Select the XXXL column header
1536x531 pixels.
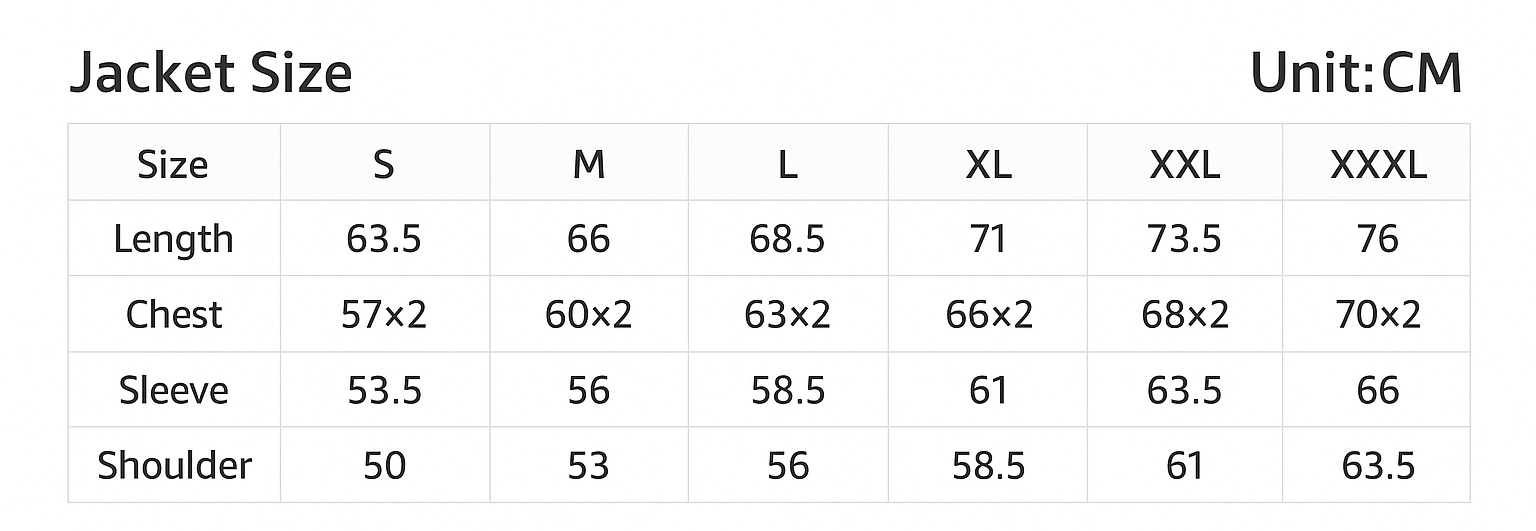1378,164
